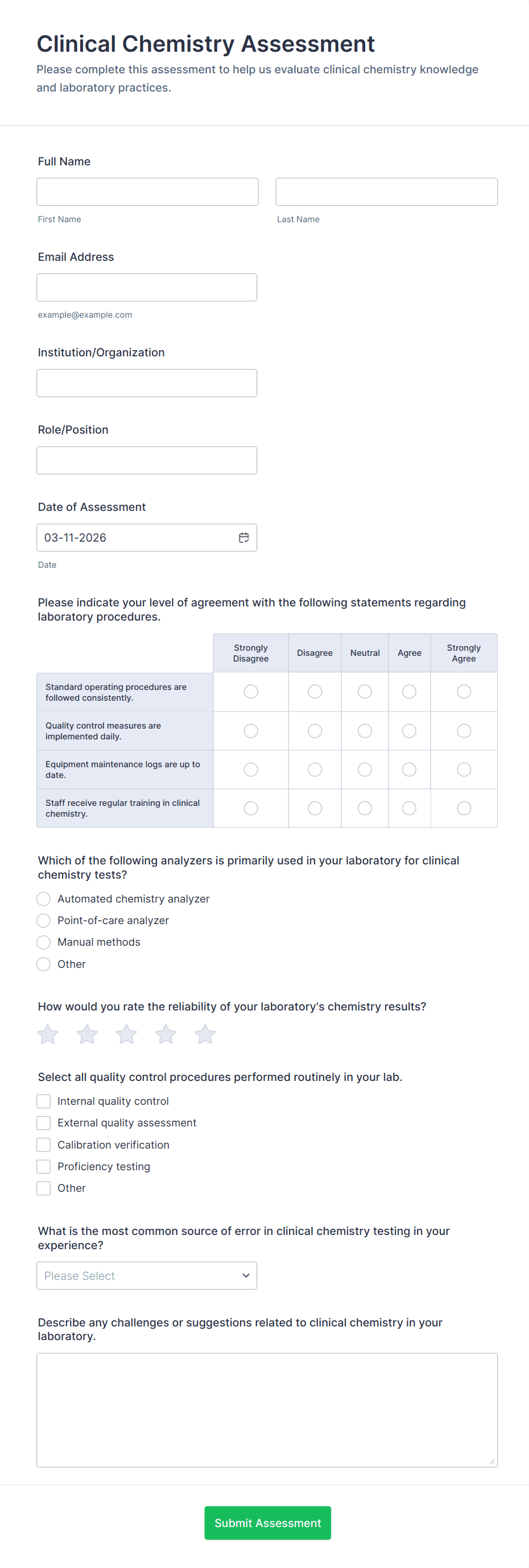529x1568 pixels.
Task: Check the Internal quality control box
Action: pos(43,1101)
